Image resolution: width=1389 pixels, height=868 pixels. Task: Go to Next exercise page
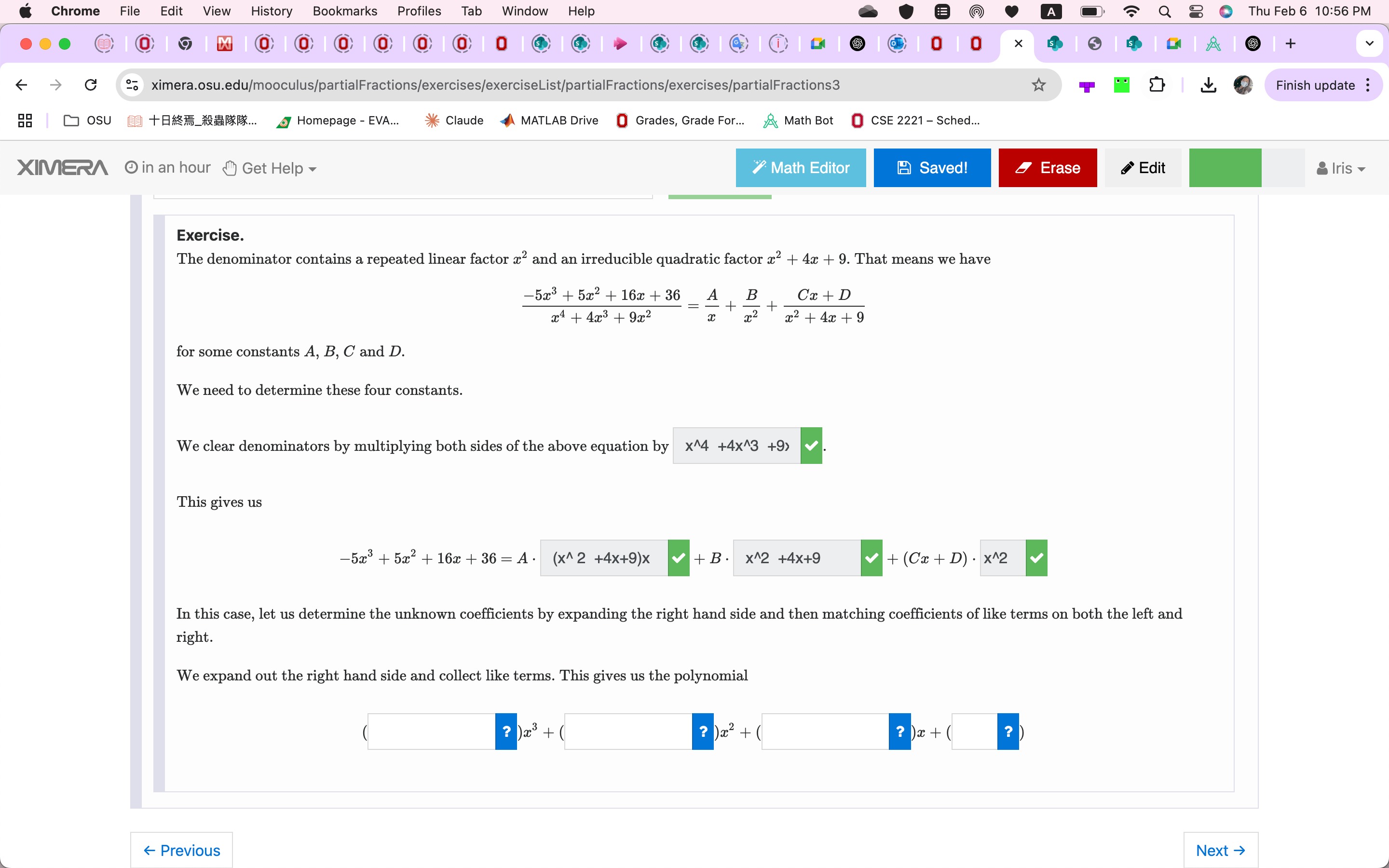[x=1220, y=850]
